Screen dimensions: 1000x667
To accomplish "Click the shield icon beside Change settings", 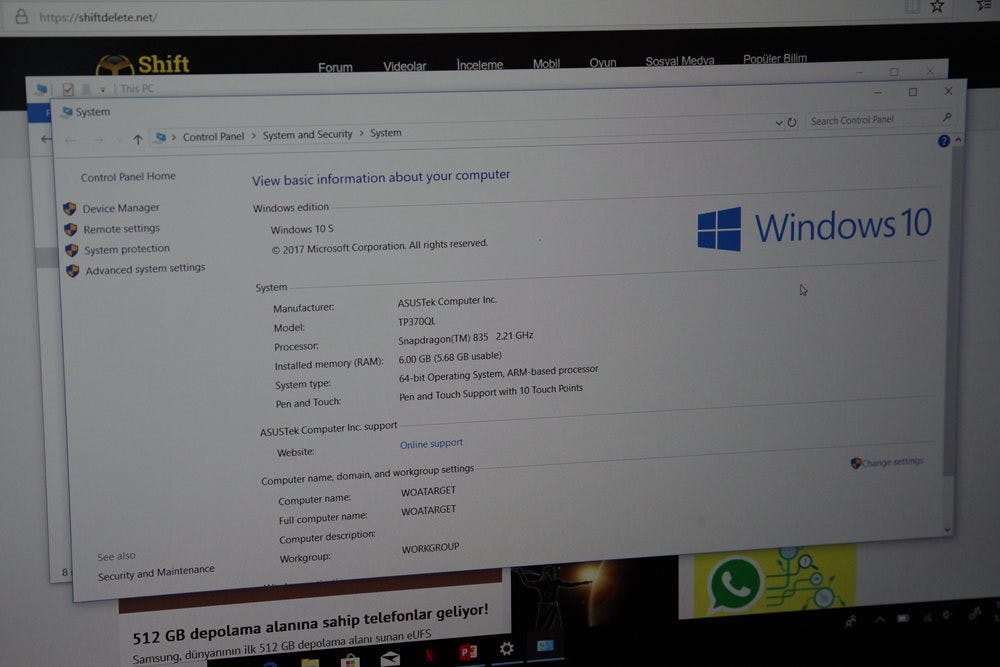I will pyautogui.click(x=856, y=463).
